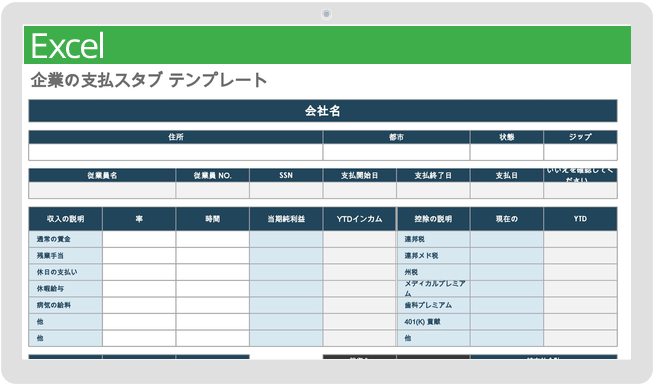Image resolution: width=654 pixels, height=385 pixels.
Task: Click the empty cell under 状態
Action: pyautogui.click(x=507, y=152)
